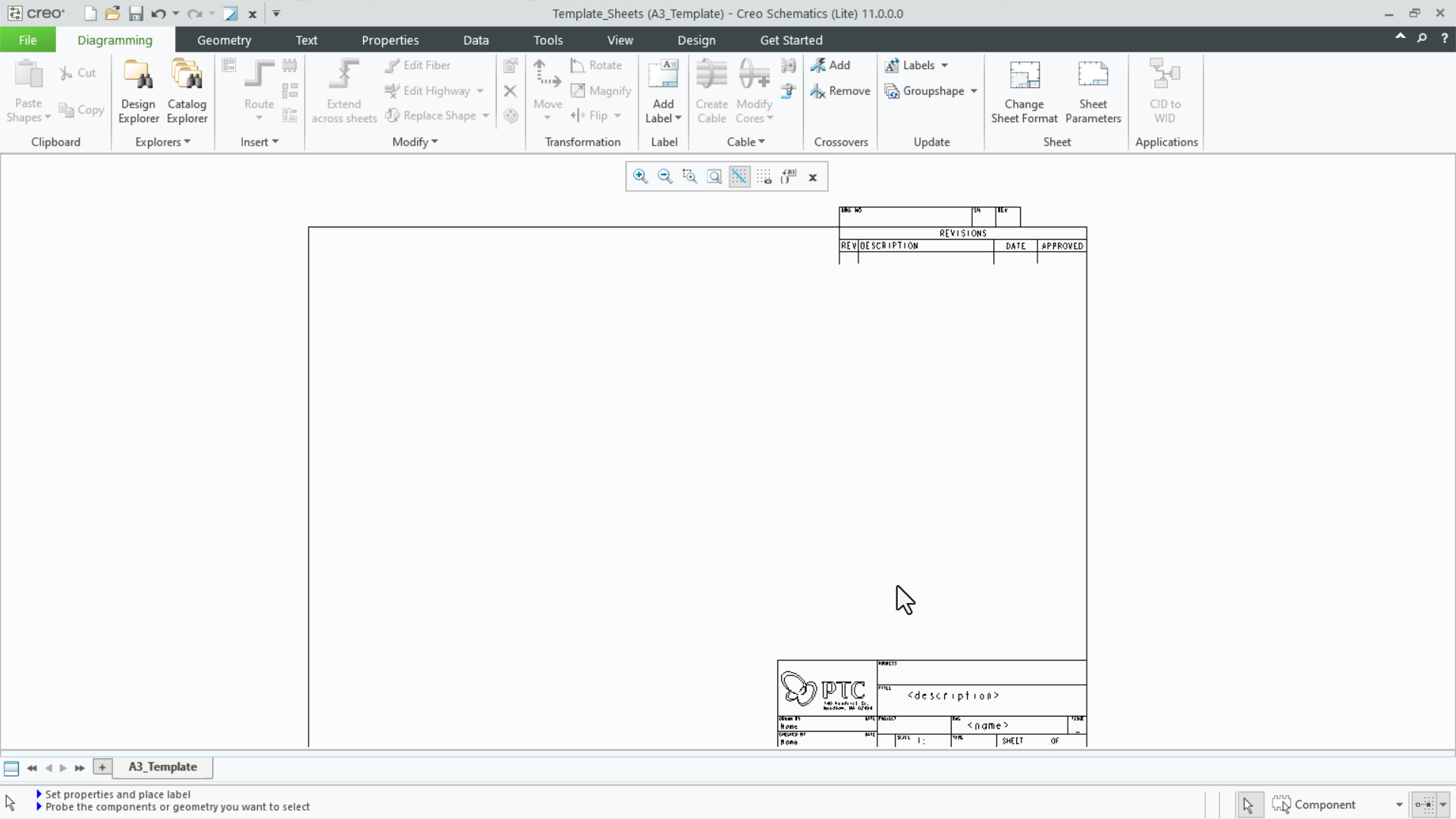This screenshot has height=819, width=1456.
Task: Select the A3_Template sheet tab
Action: click(x=162, y=767)
